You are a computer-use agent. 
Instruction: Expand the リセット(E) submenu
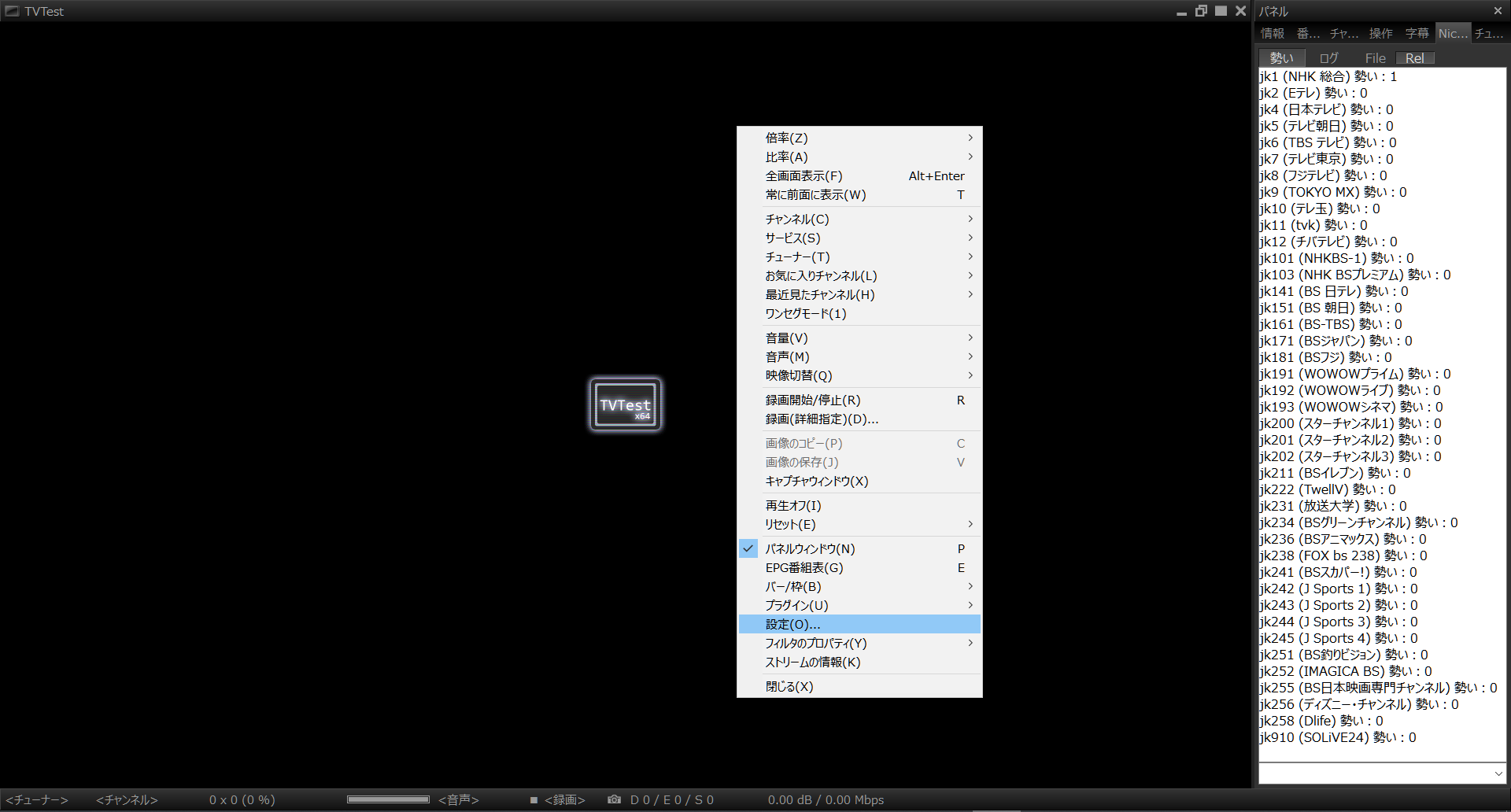click(x=859, y=524)
